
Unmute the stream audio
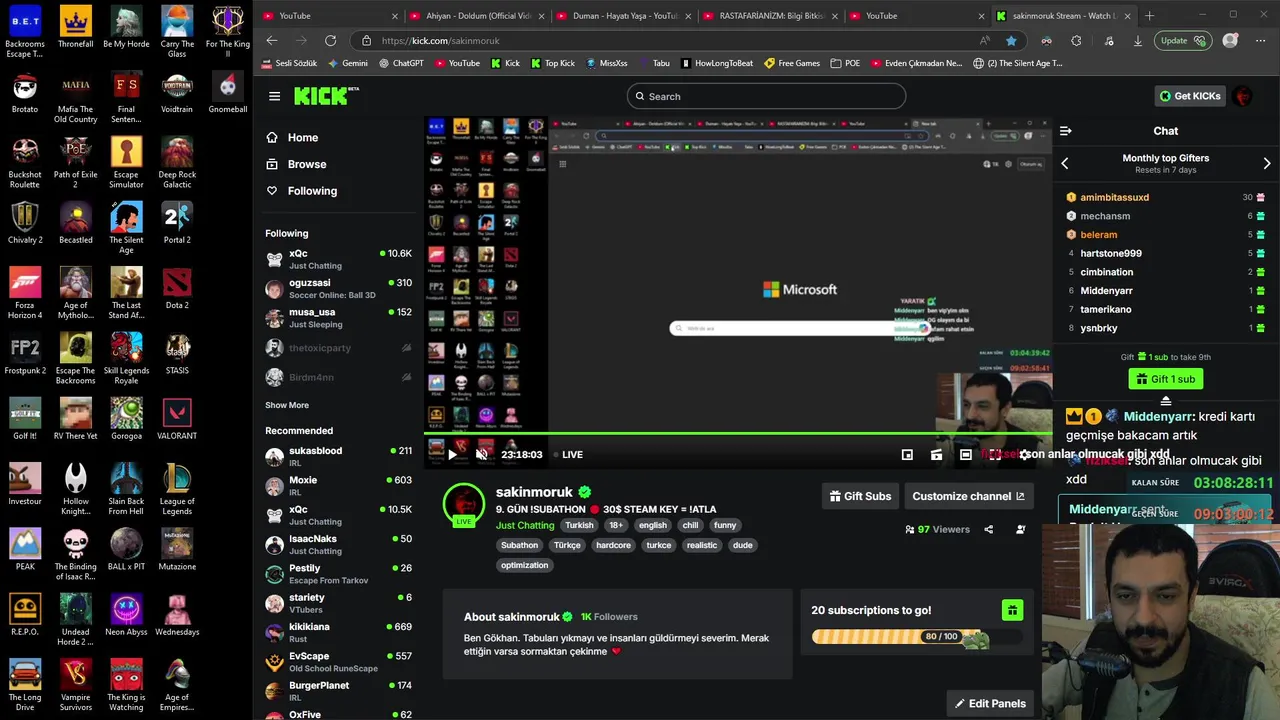481,454
